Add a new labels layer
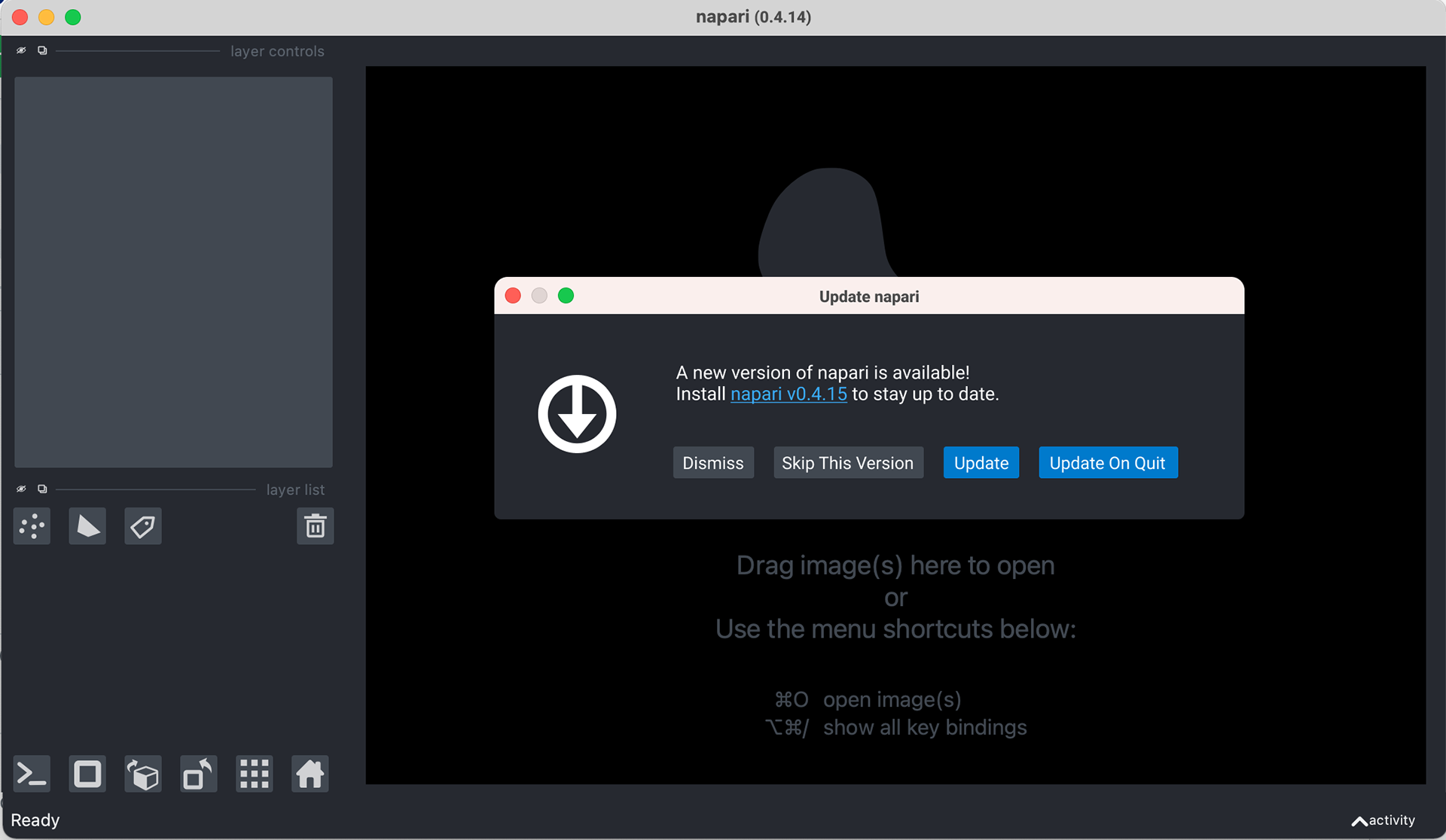Image resolution: width=1446 pixels, height=840 pixels. (143, 526)
